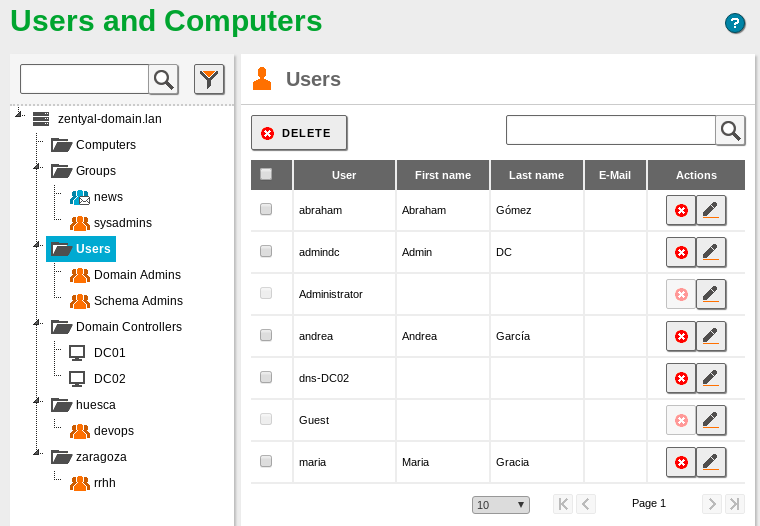Screen dimensions: 760x526
Task: Select the Users node in the tree
Action: 81,249
